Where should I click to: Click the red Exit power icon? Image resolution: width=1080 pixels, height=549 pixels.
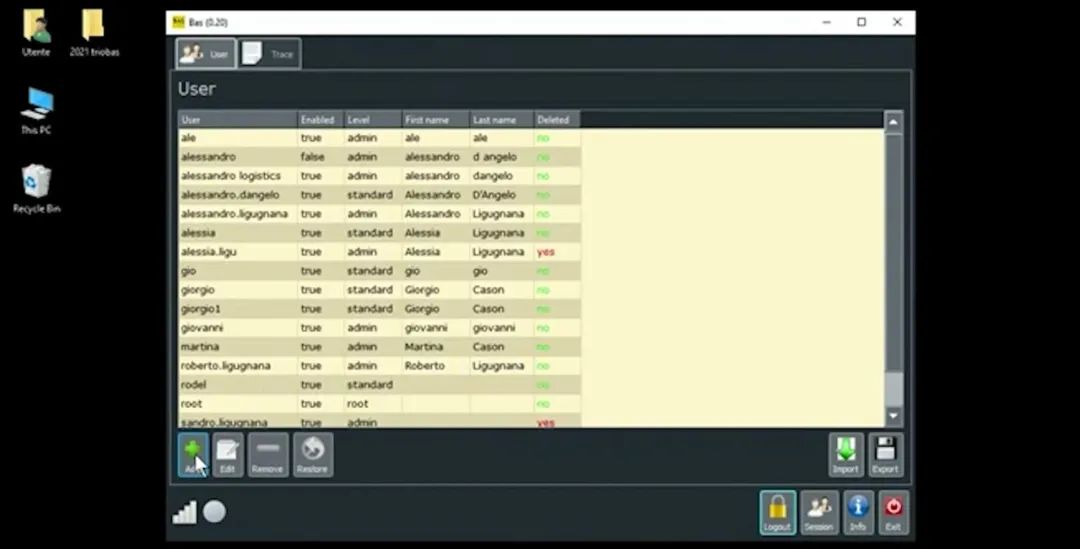(893, 511)
